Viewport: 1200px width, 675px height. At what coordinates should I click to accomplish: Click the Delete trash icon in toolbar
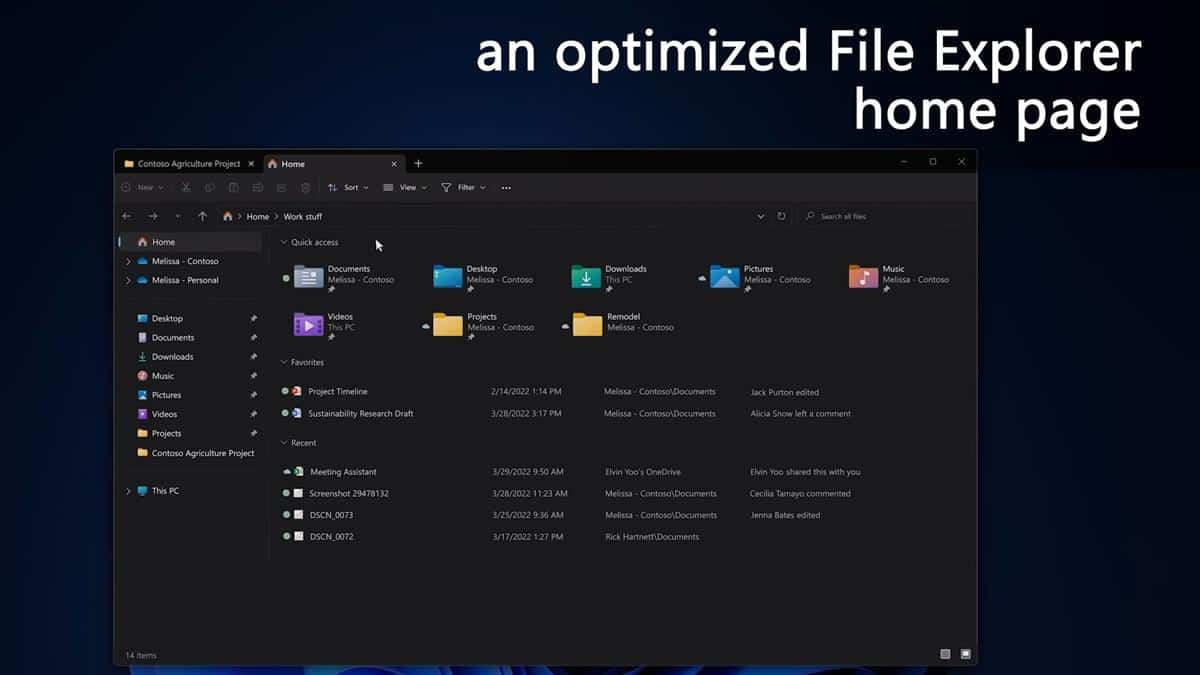pos(305,187)
